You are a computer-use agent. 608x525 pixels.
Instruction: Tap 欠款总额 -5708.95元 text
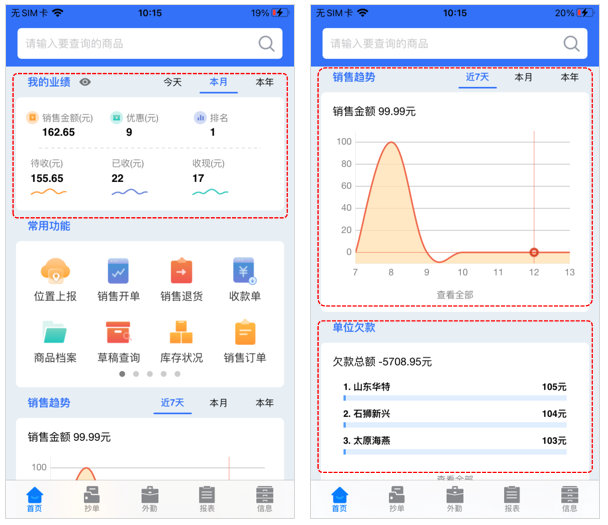382,362
